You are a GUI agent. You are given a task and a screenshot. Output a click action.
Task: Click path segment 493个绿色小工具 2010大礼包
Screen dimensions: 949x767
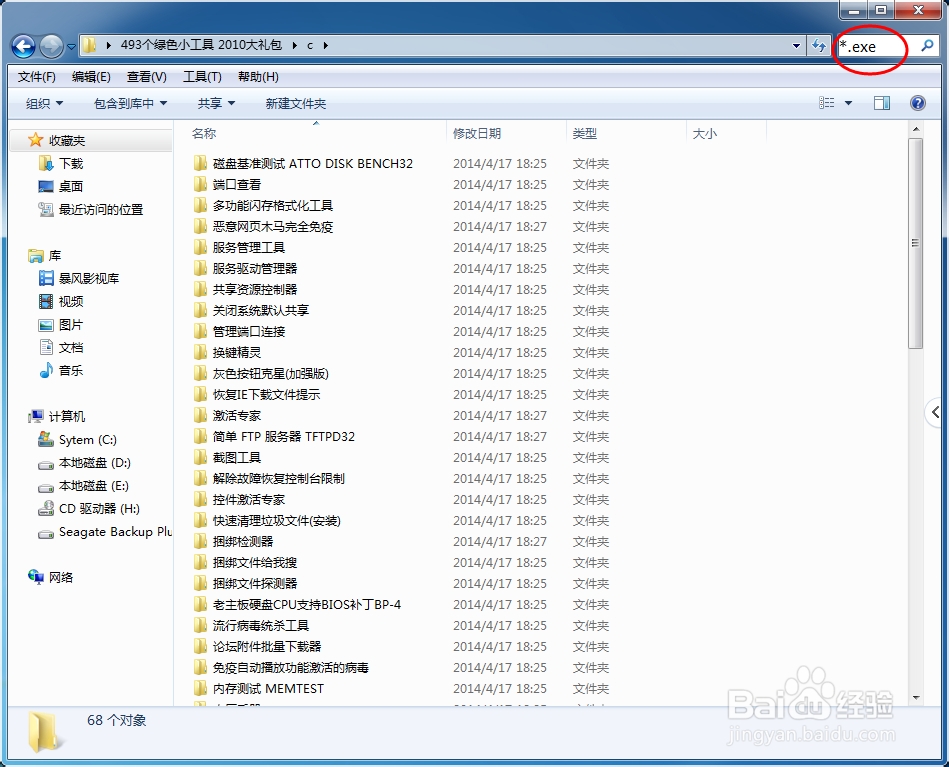201,45
